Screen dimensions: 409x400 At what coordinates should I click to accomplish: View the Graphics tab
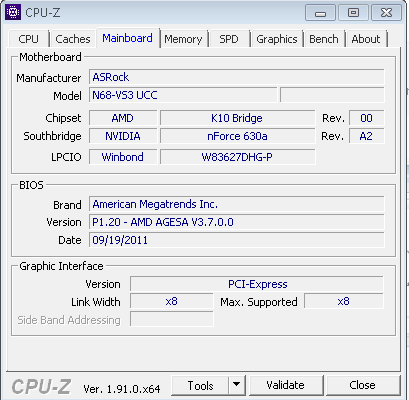pos(277,39)
